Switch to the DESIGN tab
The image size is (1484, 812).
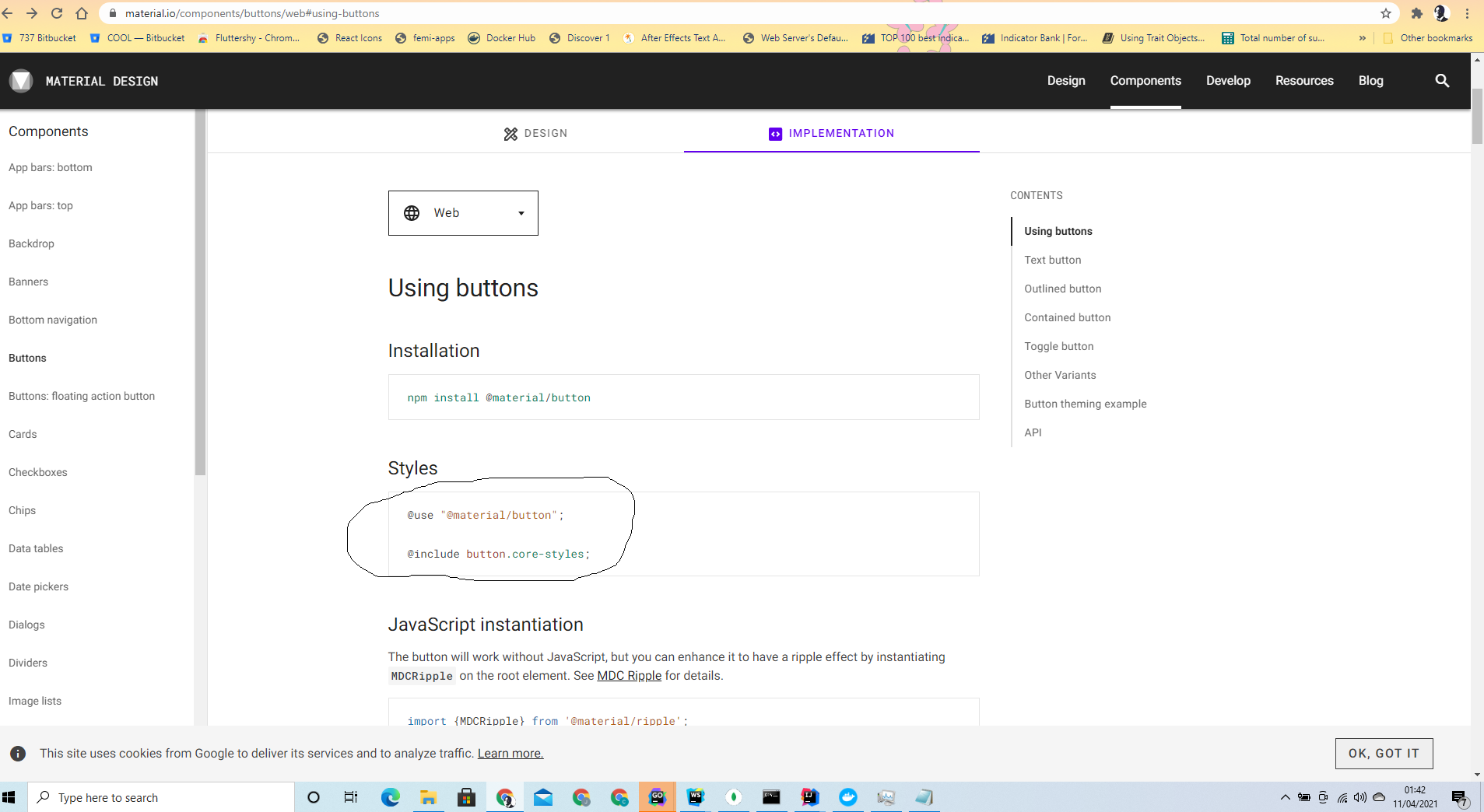(x=535, y=133)
